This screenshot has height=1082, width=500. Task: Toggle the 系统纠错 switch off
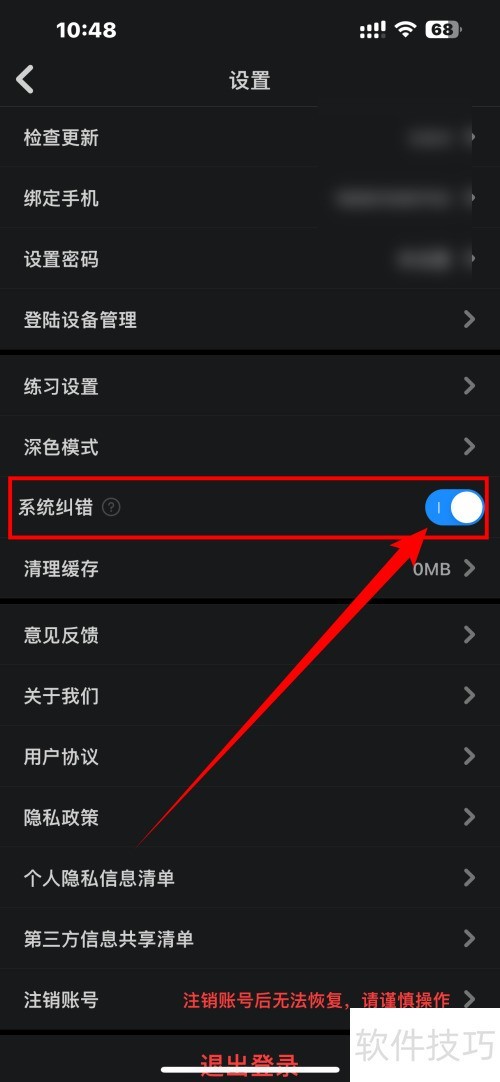click(454, 508)
